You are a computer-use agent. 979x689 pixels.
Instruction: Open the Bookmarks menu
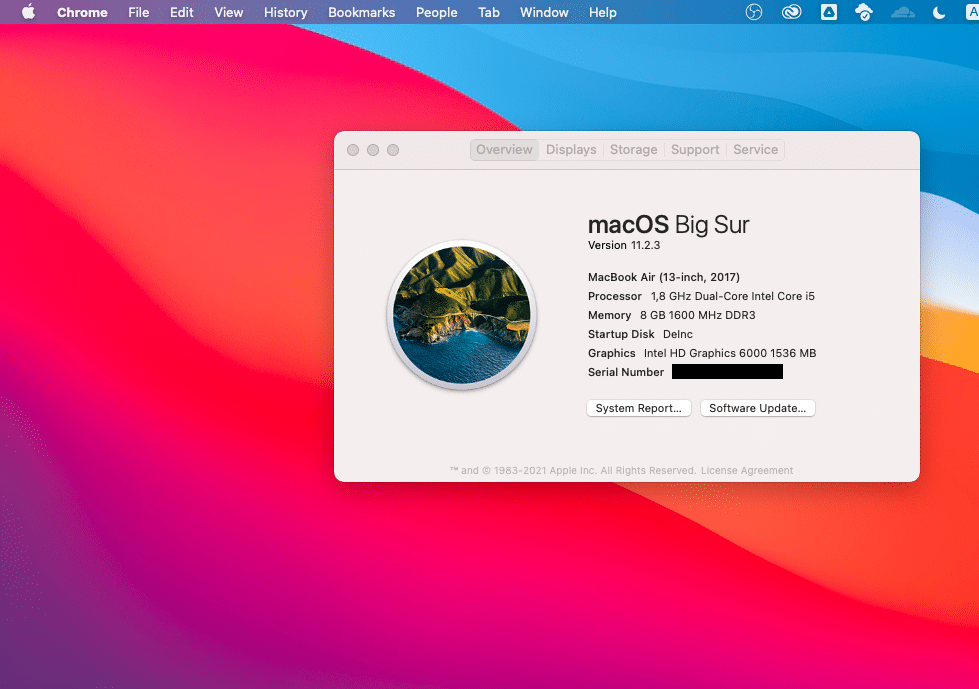[x=362, y=12]
